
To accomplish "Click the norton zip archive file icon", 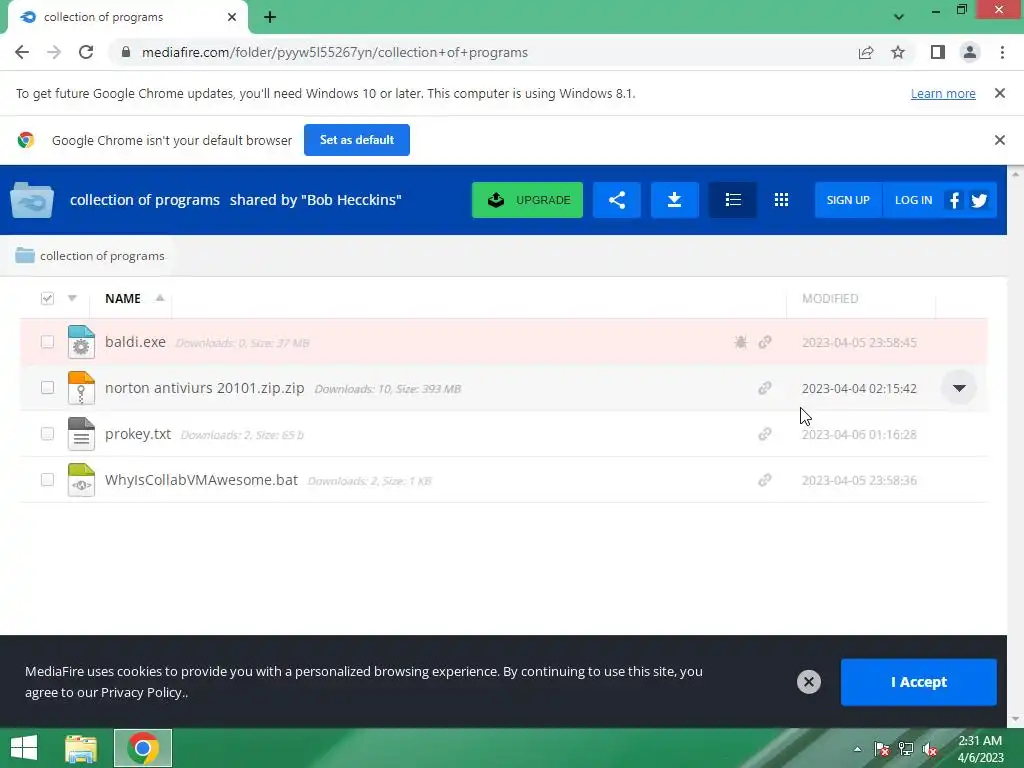I will [81, 388].
